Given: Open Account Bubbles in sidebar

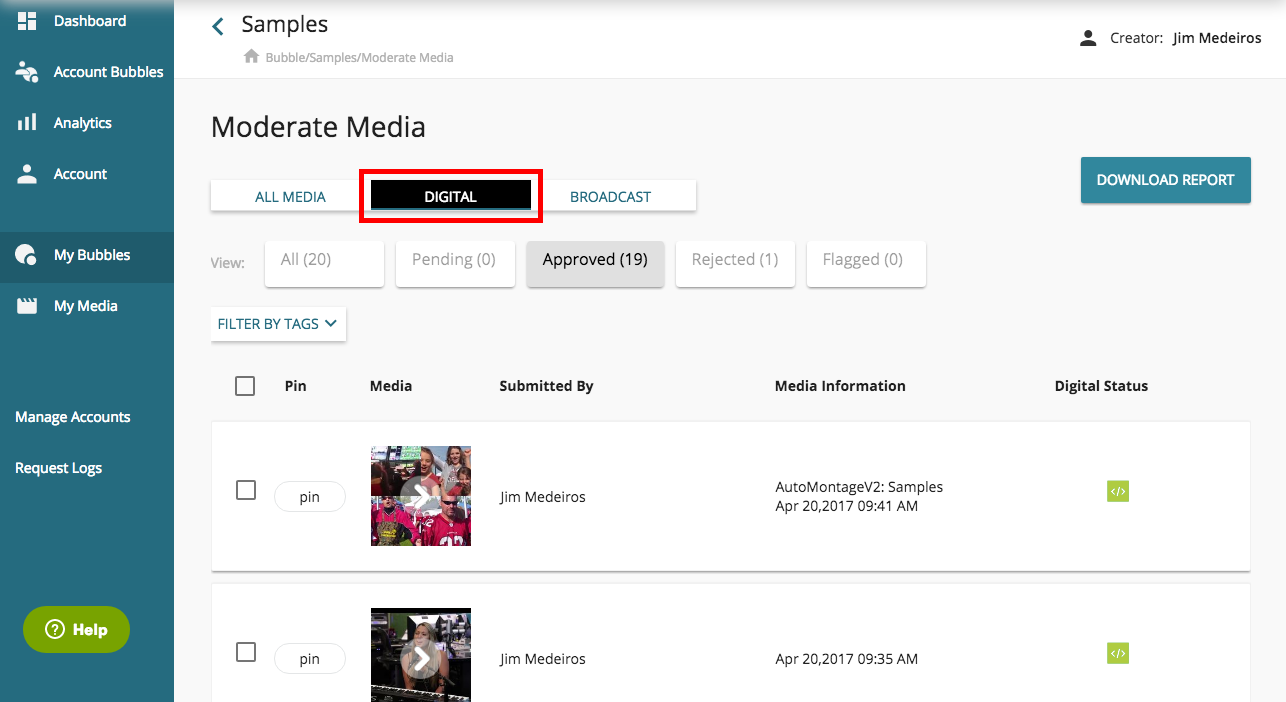Looking at the screenshot, I should click(107, 72).
